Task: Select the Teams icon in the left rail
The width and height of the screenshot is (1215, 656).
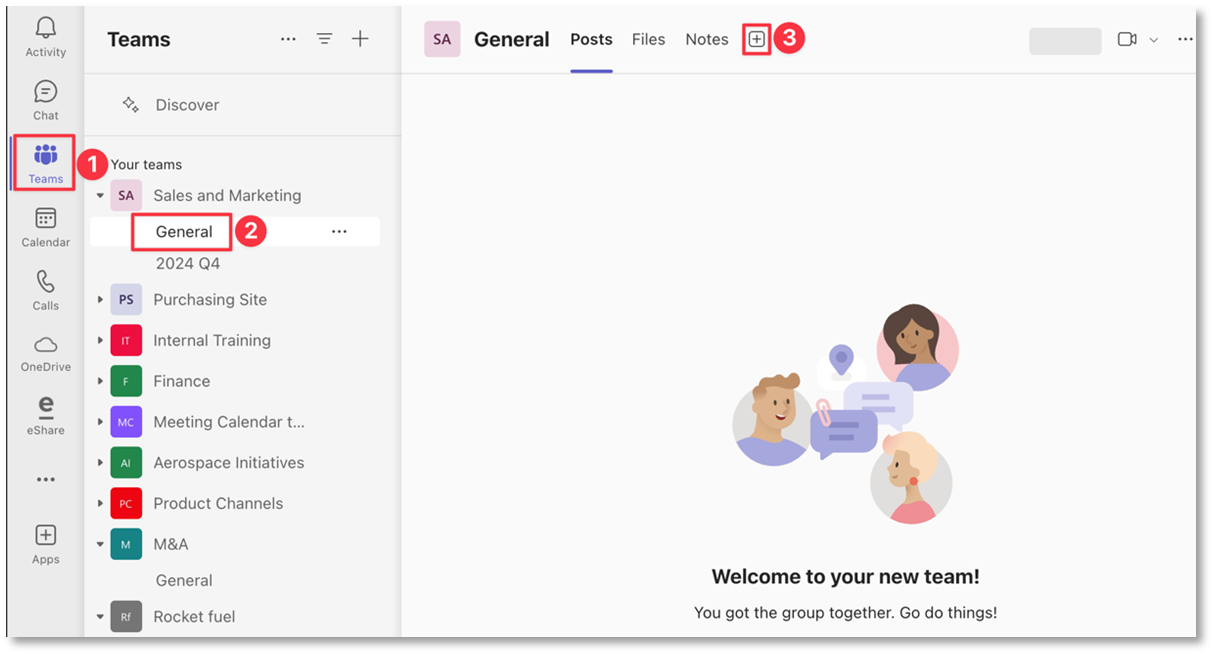Action: [x=46, y=163]
